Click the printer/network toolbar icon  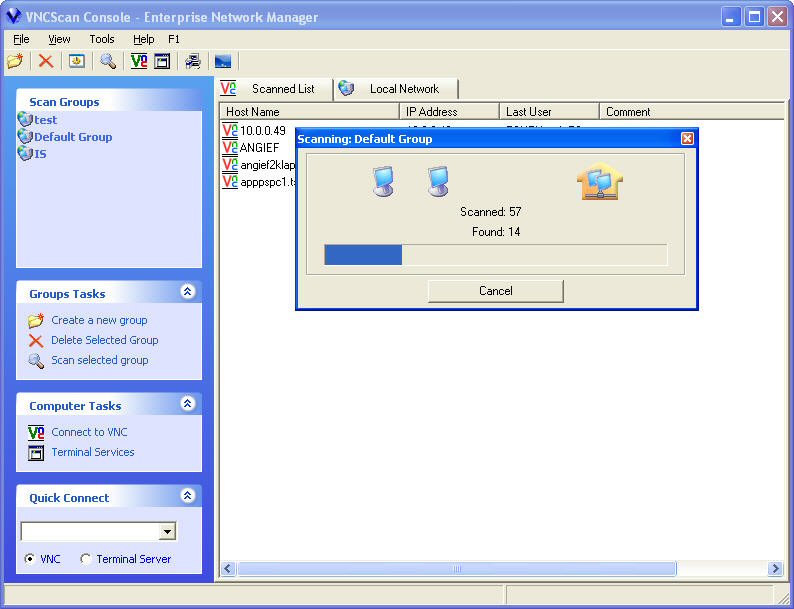(x=192, y=61)
